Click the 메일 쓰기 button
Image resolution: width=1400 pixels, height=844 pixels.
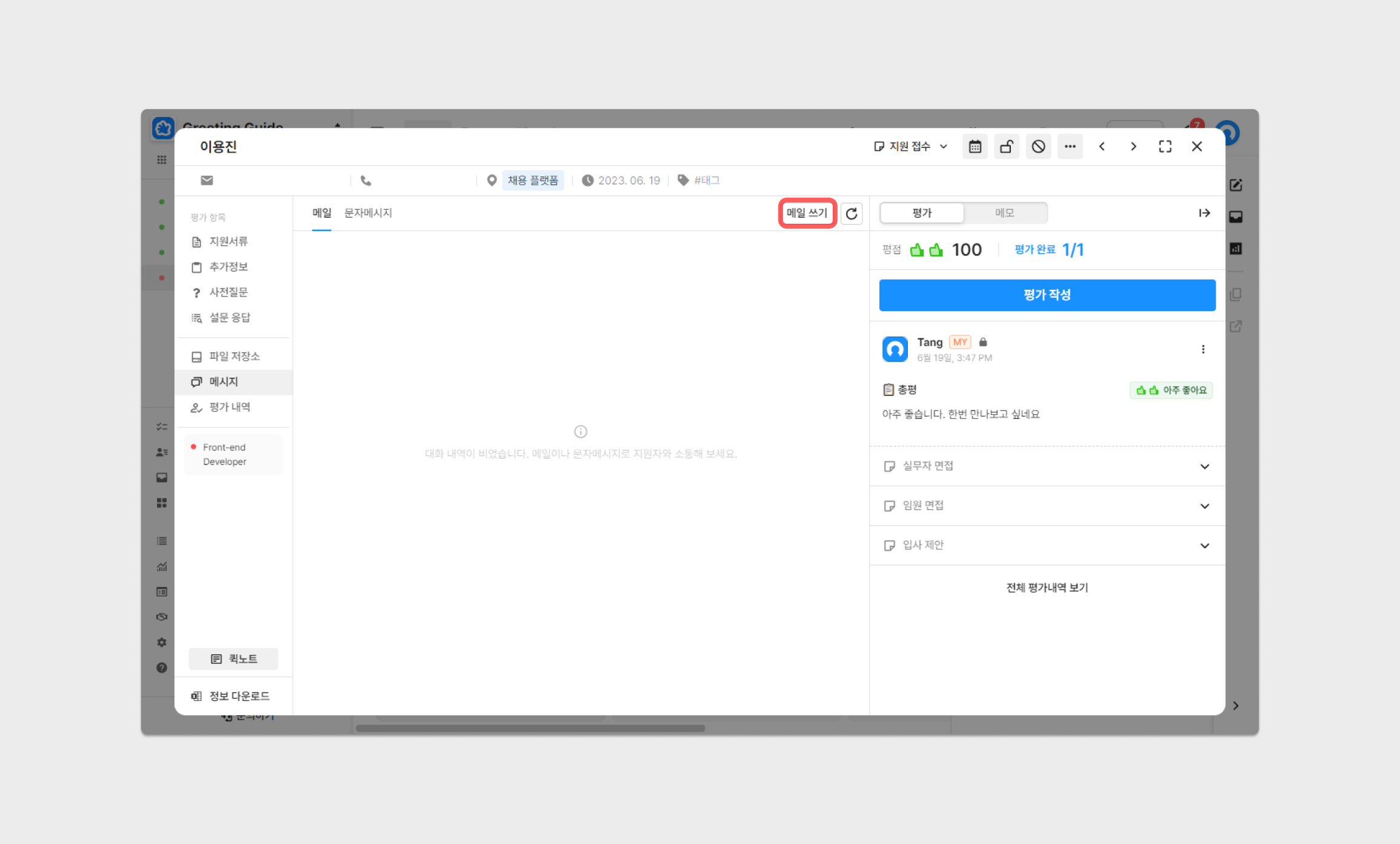807,213
